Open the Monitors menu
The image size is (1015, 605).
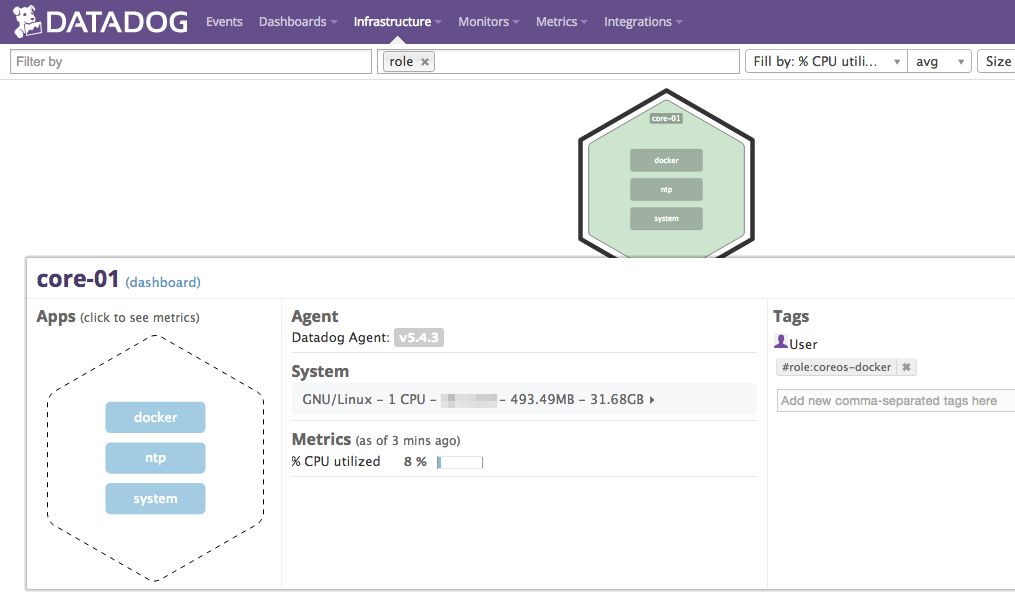(x=489, y=21)
